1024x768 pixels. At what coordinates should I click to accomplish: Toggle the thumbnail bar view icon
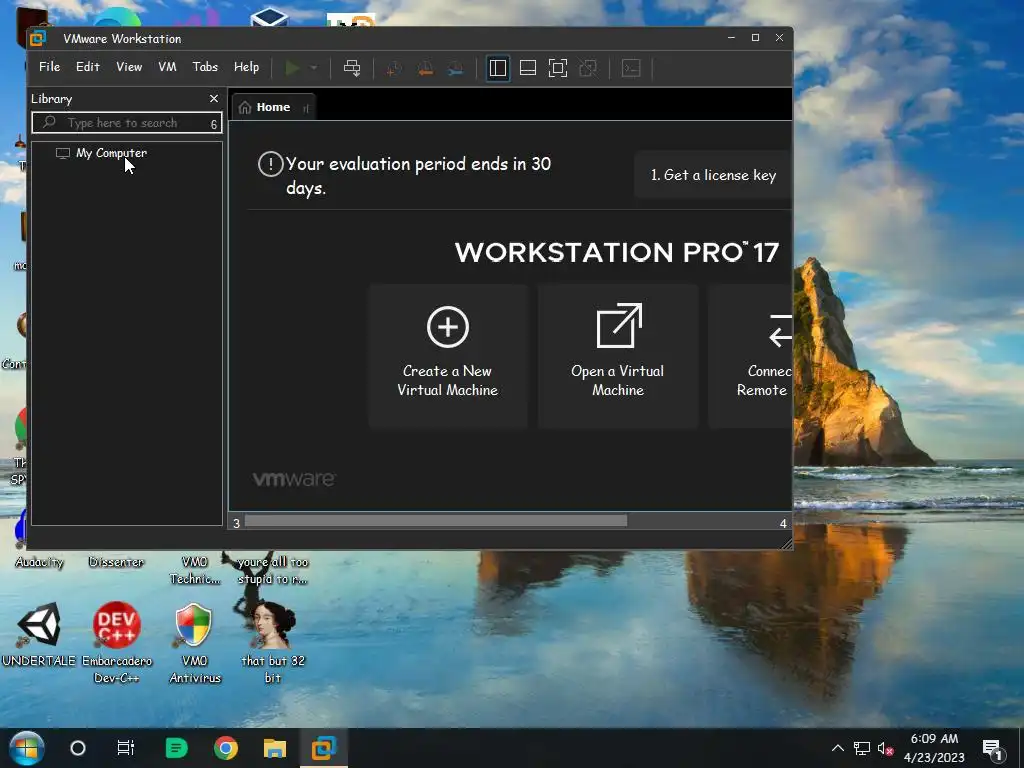pyautogui.click(x=528, y=68)
